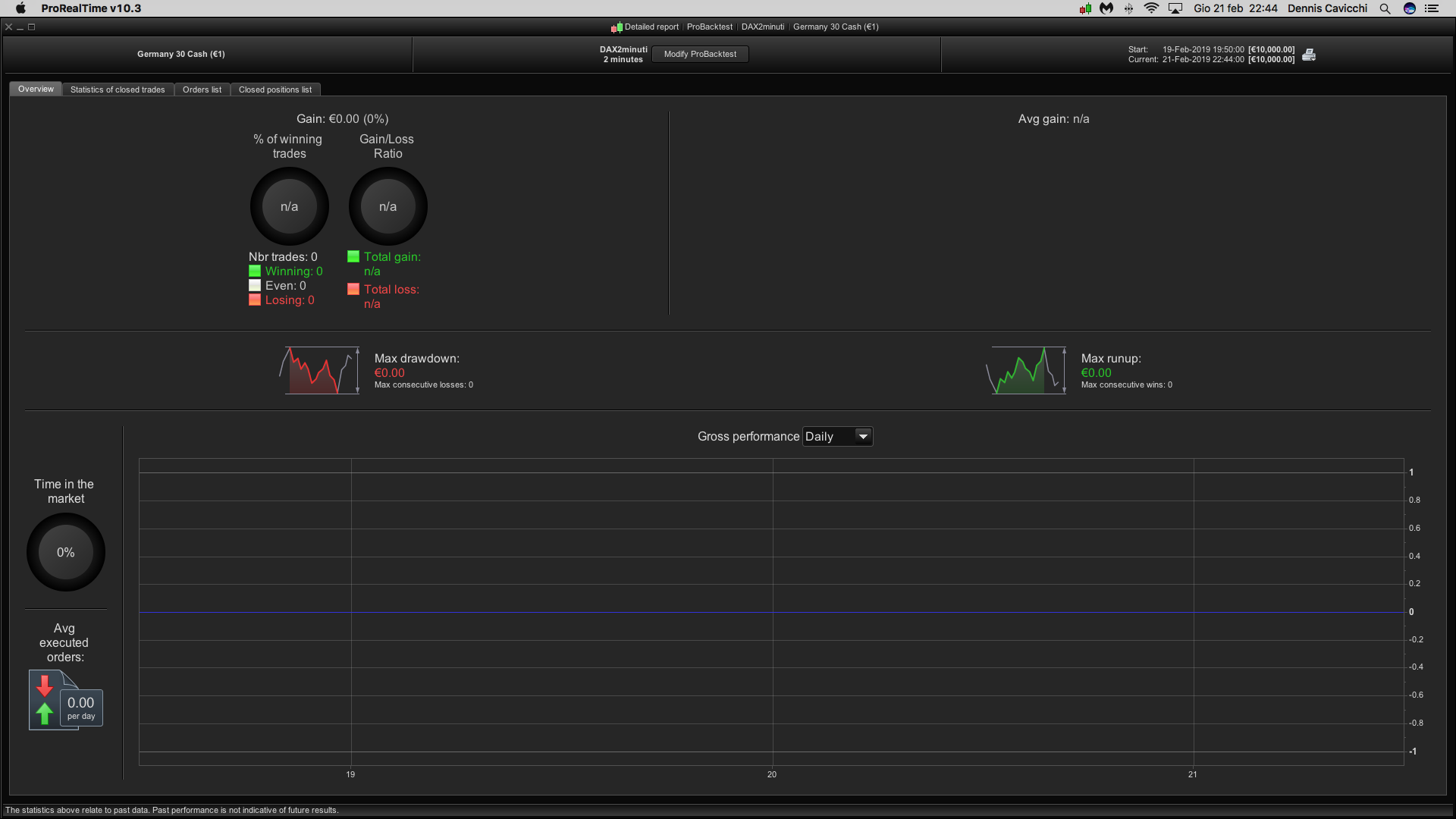
Task: Switch to Statistics of closed trades tab
Action: click(x=118, y=89)
